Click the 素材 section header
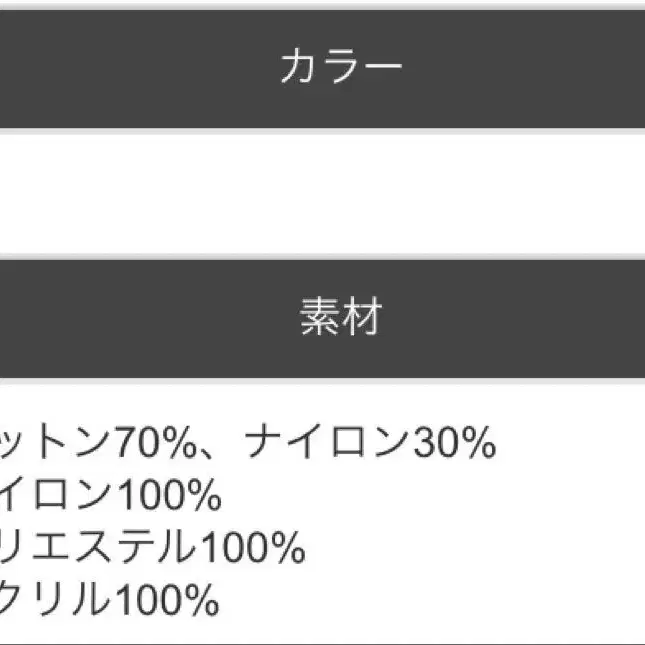The width and height of the screenshot is (645, 645). point(340,317)
